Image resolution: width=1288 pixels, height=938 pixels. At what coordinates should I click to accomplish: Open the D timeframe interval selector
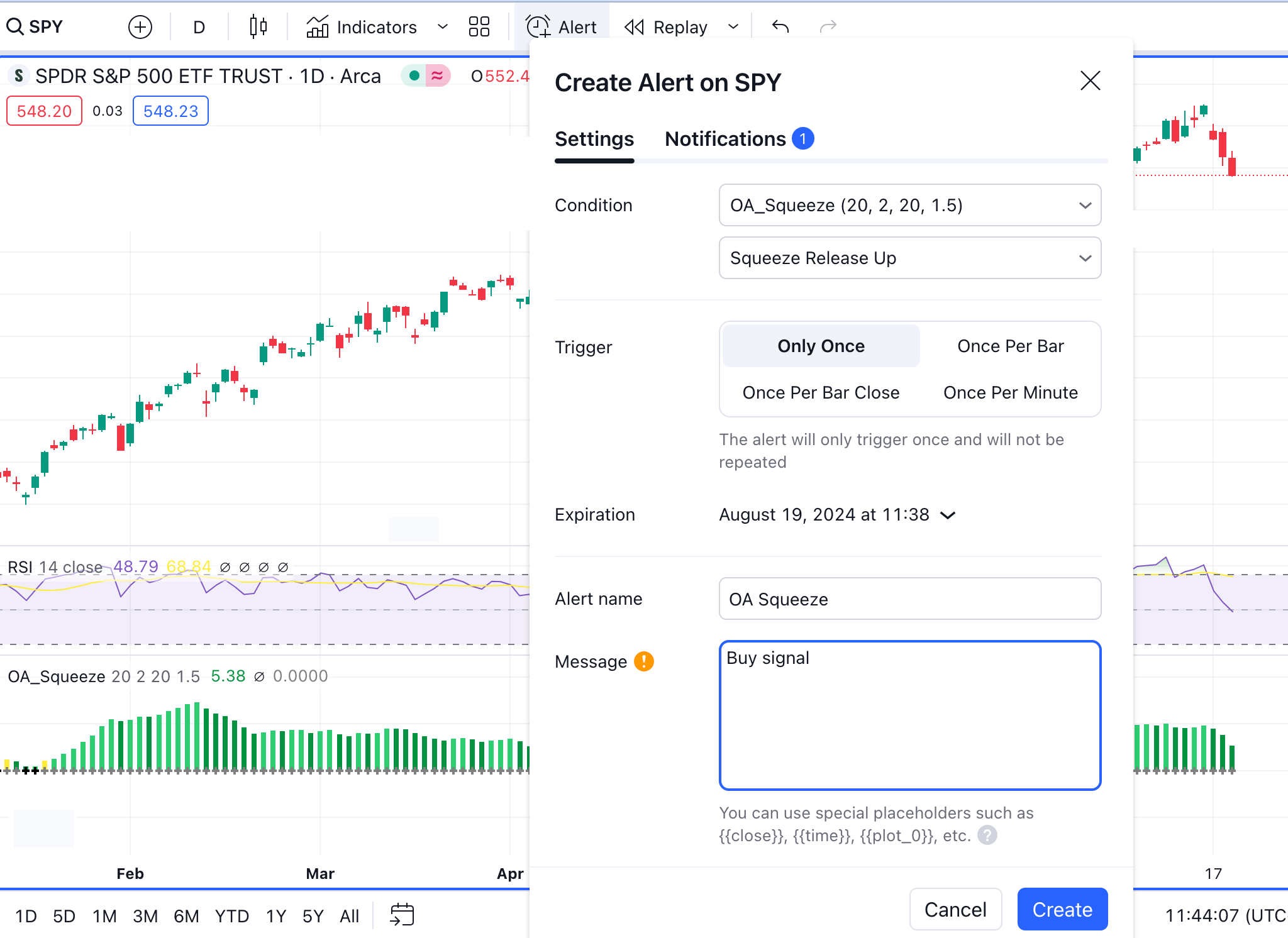pos(199,27)
